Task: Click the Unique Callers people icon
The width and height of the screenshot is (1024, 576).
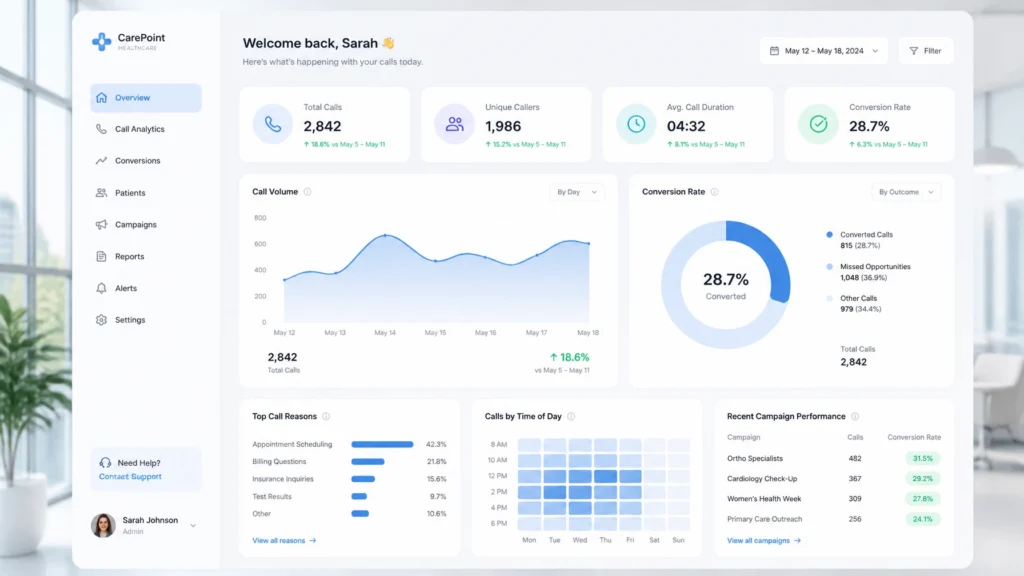Action: 455,124
